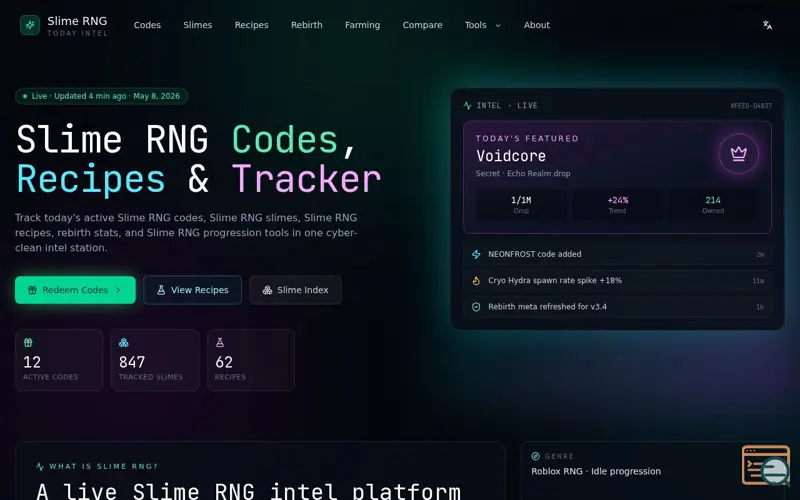
Task: Click the compass icon beside GENRE
Action: pos(536,456)
